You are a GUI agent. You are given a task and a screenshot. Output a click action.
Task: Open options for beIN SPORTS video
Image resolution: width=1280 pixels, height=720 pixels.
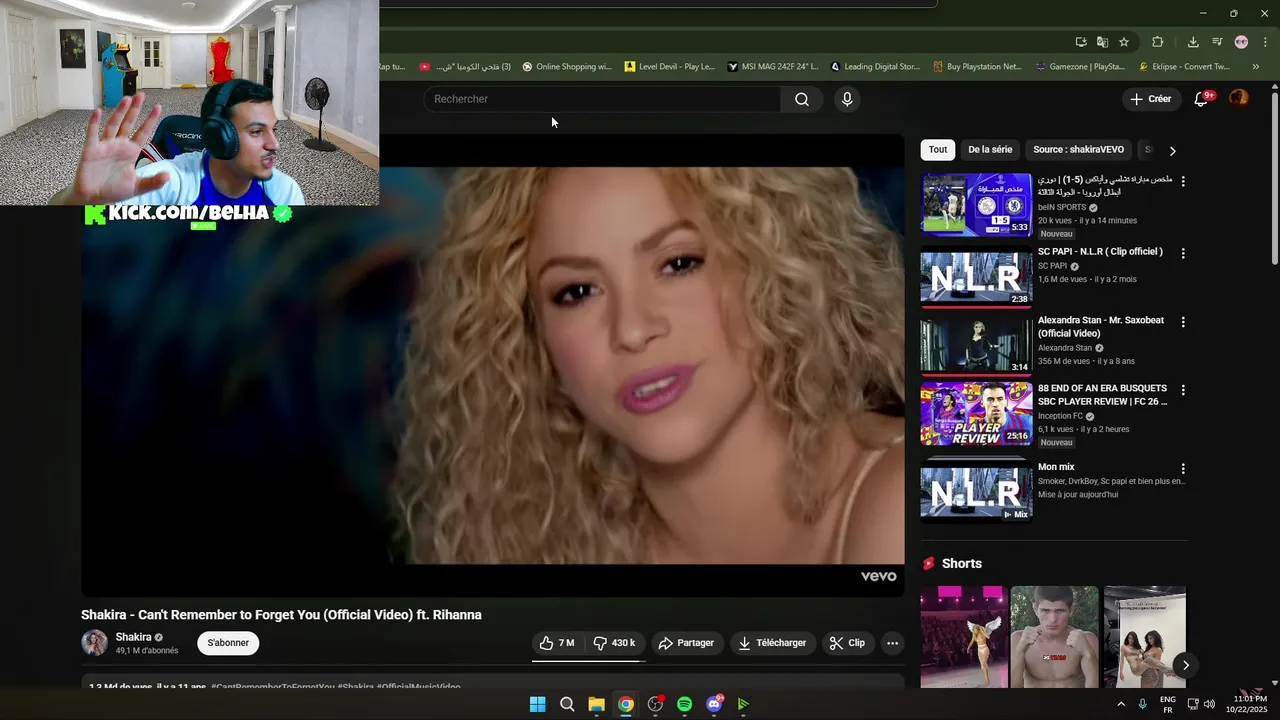(x=1183, y=182)
